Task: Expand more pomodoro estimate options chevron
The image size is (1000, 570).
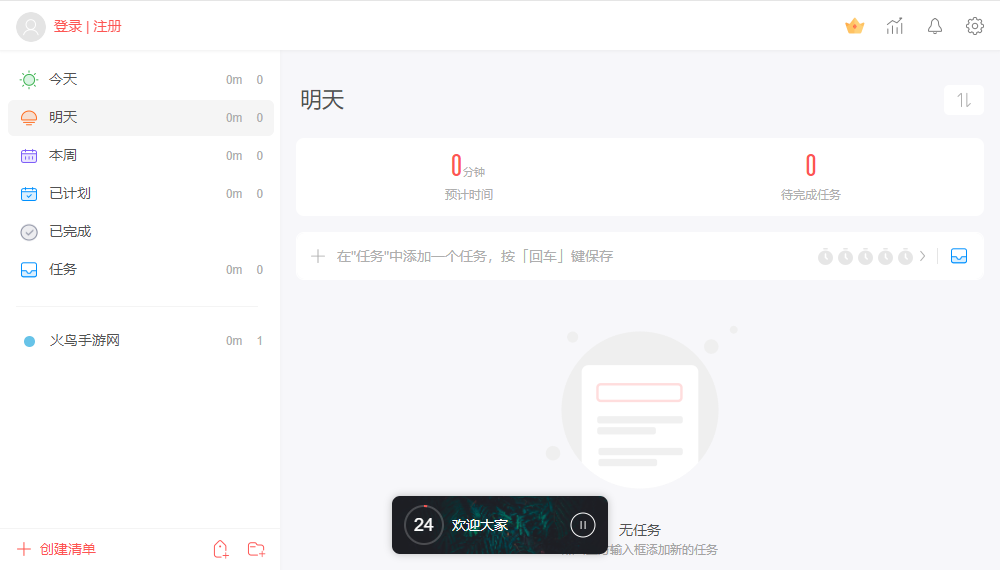Action: tap(922, 256)
